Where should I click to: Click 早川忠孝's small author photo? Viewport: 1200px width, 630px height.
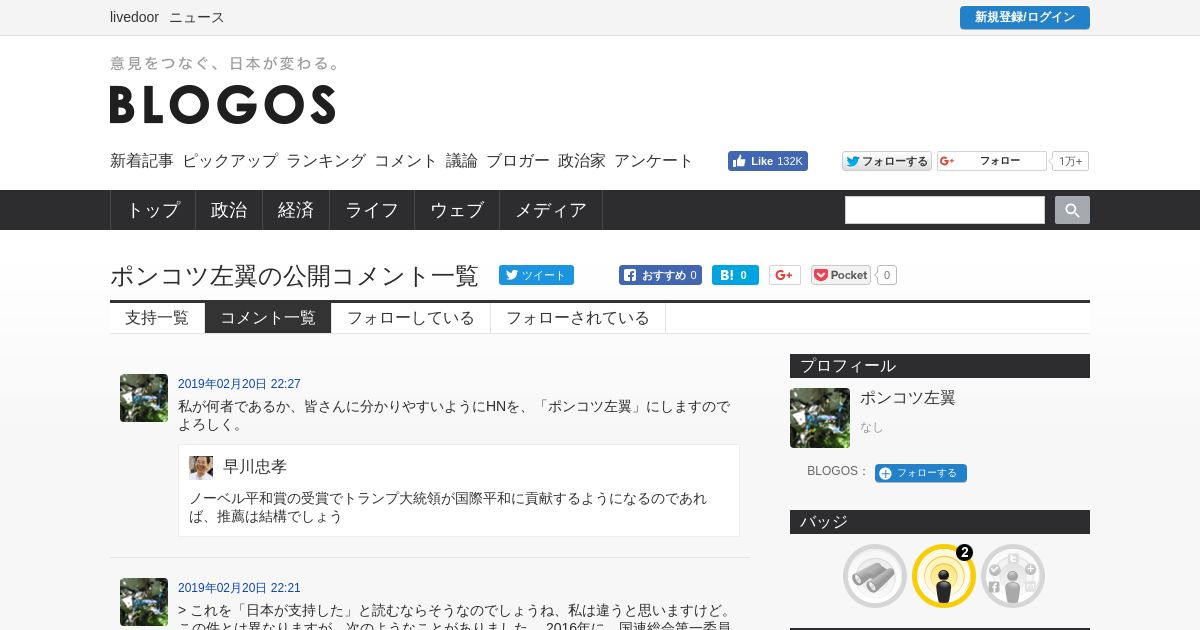point(201,468)
